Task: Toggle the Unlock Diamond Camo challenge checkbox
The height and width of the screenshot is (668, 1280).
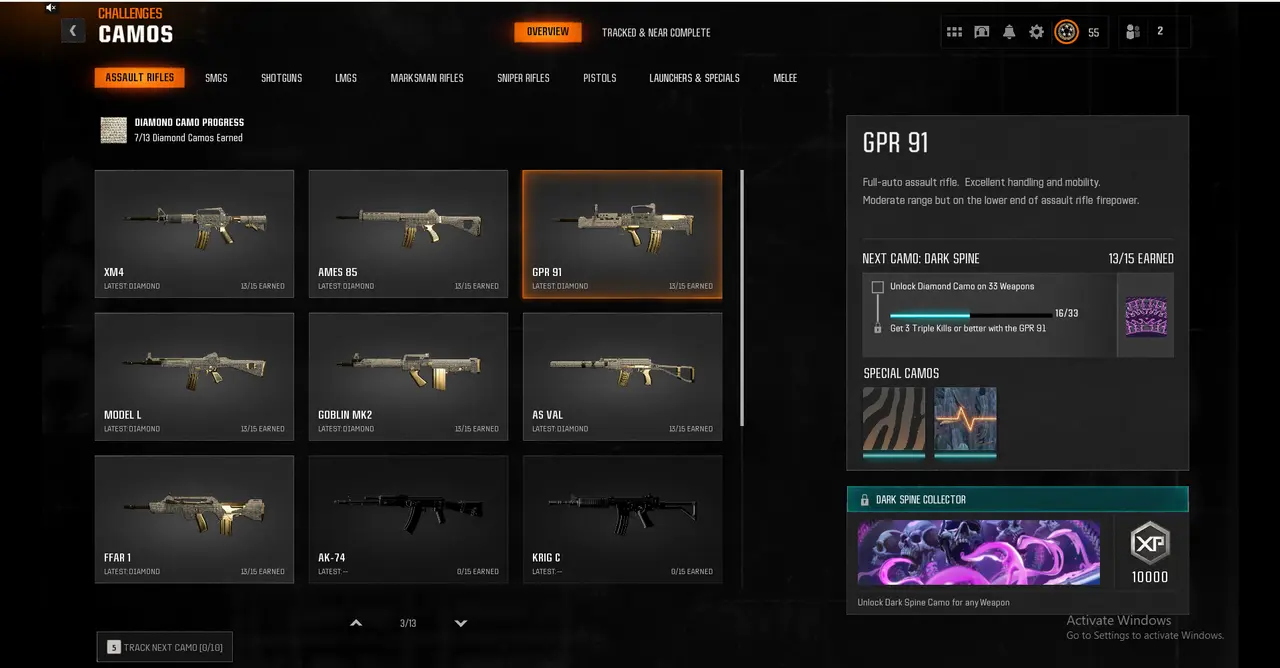Action: (877, 287)
